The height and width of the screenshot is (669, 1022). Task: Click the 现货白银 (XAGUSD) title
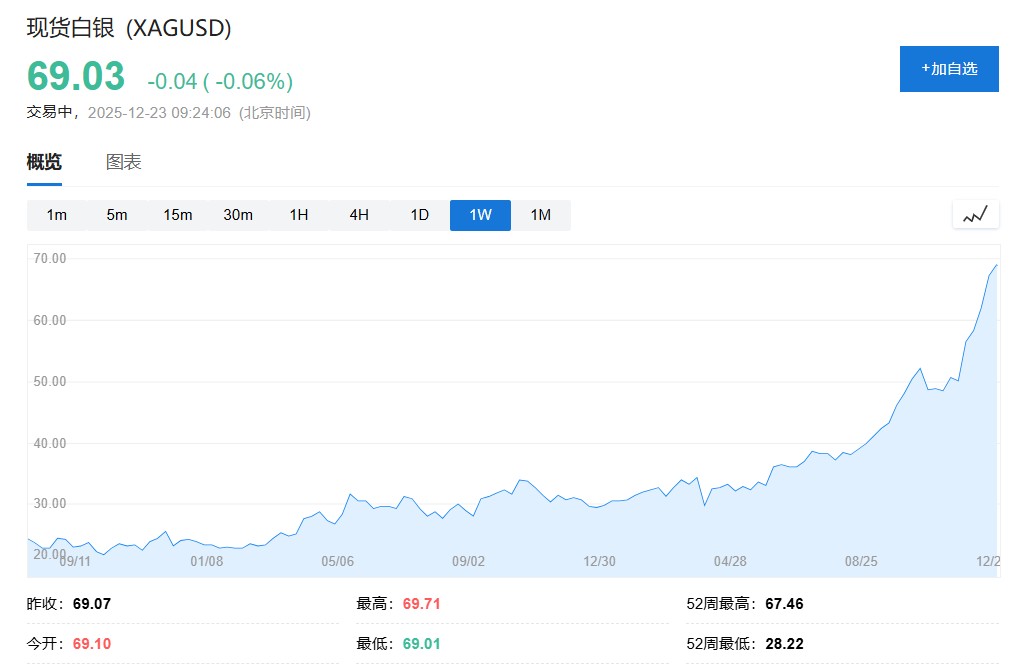click(x=129, y=28)
